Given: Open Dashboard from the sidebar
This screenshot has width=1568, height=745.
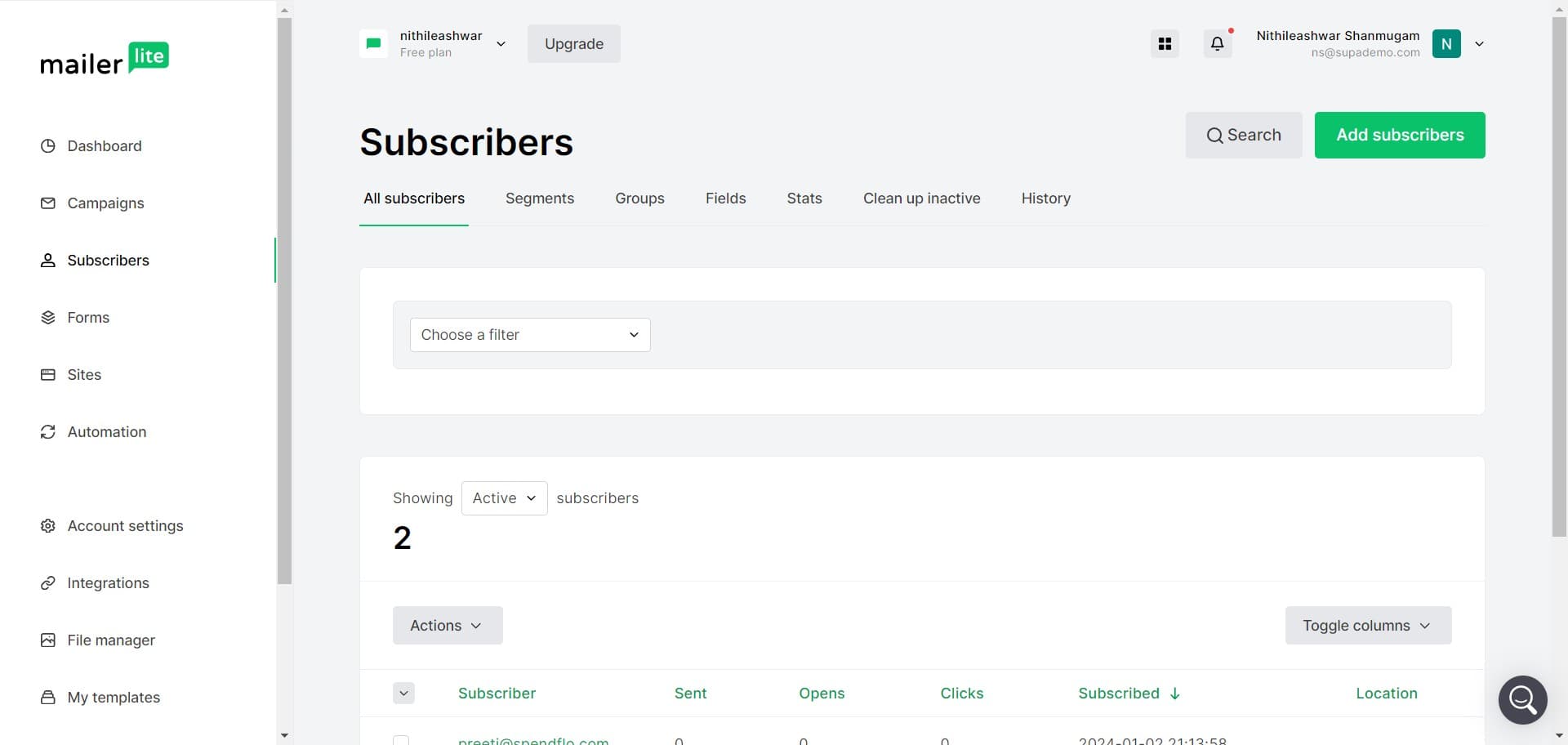Looking at the screenshot, I should click(x=104, y=146).
